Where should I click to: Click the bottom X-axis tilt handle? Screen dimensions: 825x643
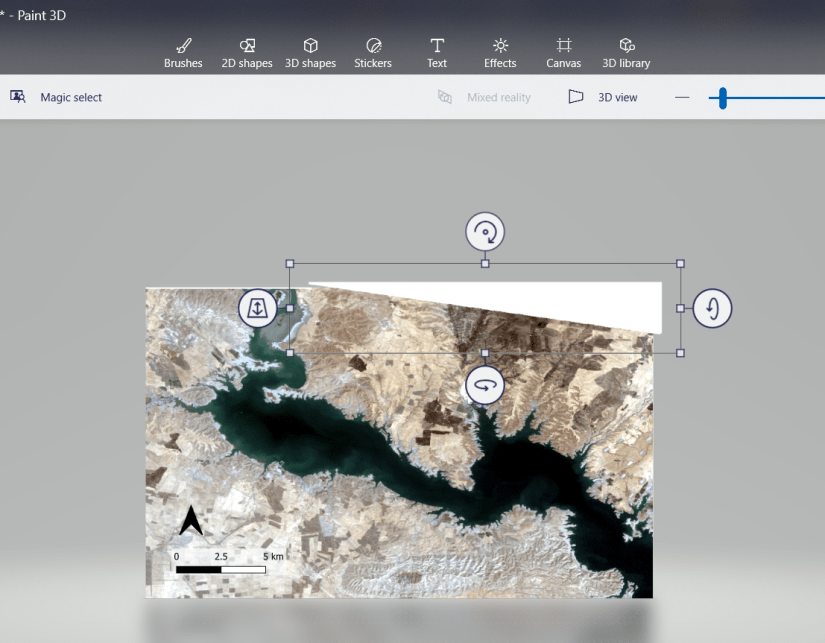pos(485,384)
